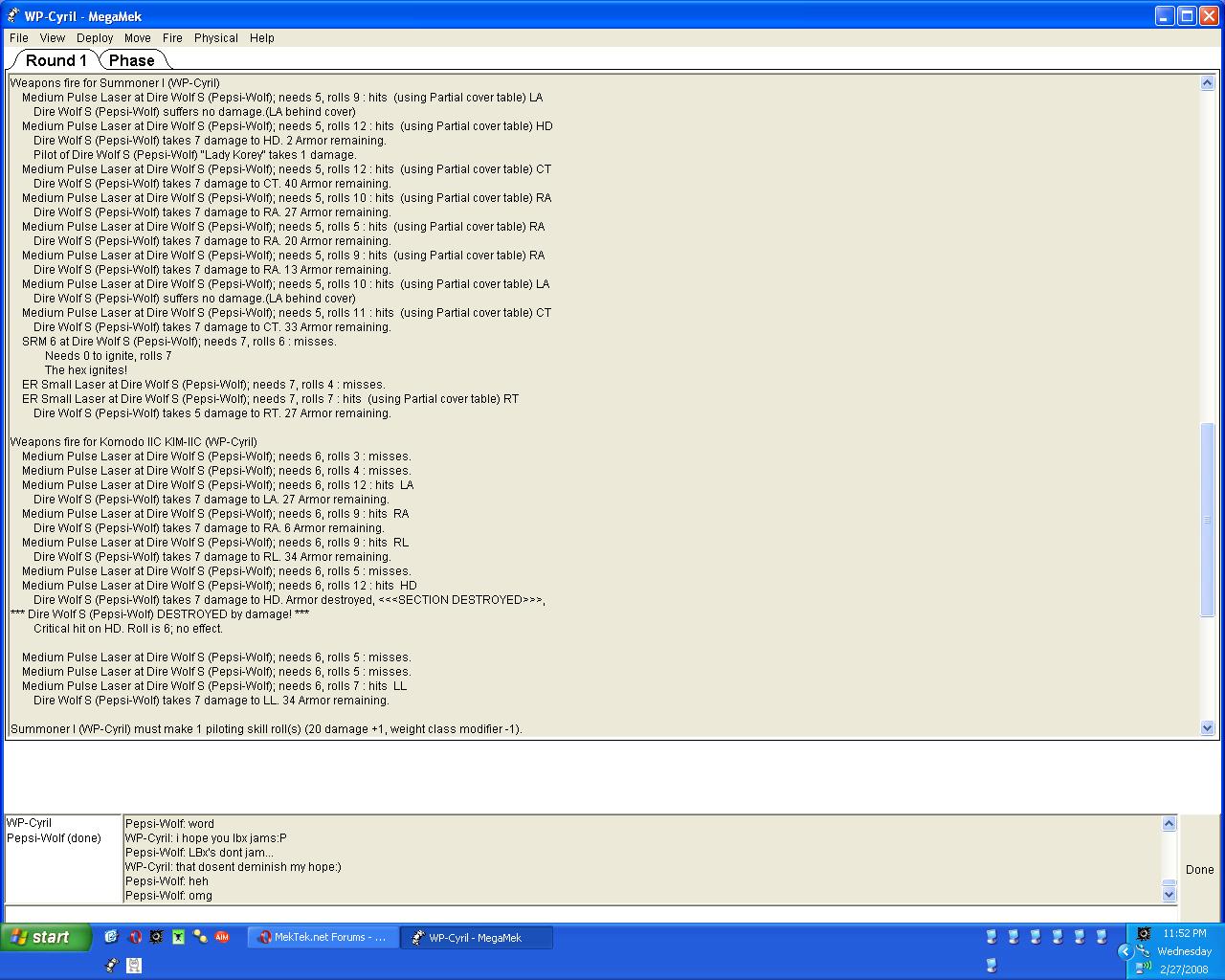Launch AIM from the quick launch bar
The height and width of the screenshot is (980, 1225).
coord(222,937)
